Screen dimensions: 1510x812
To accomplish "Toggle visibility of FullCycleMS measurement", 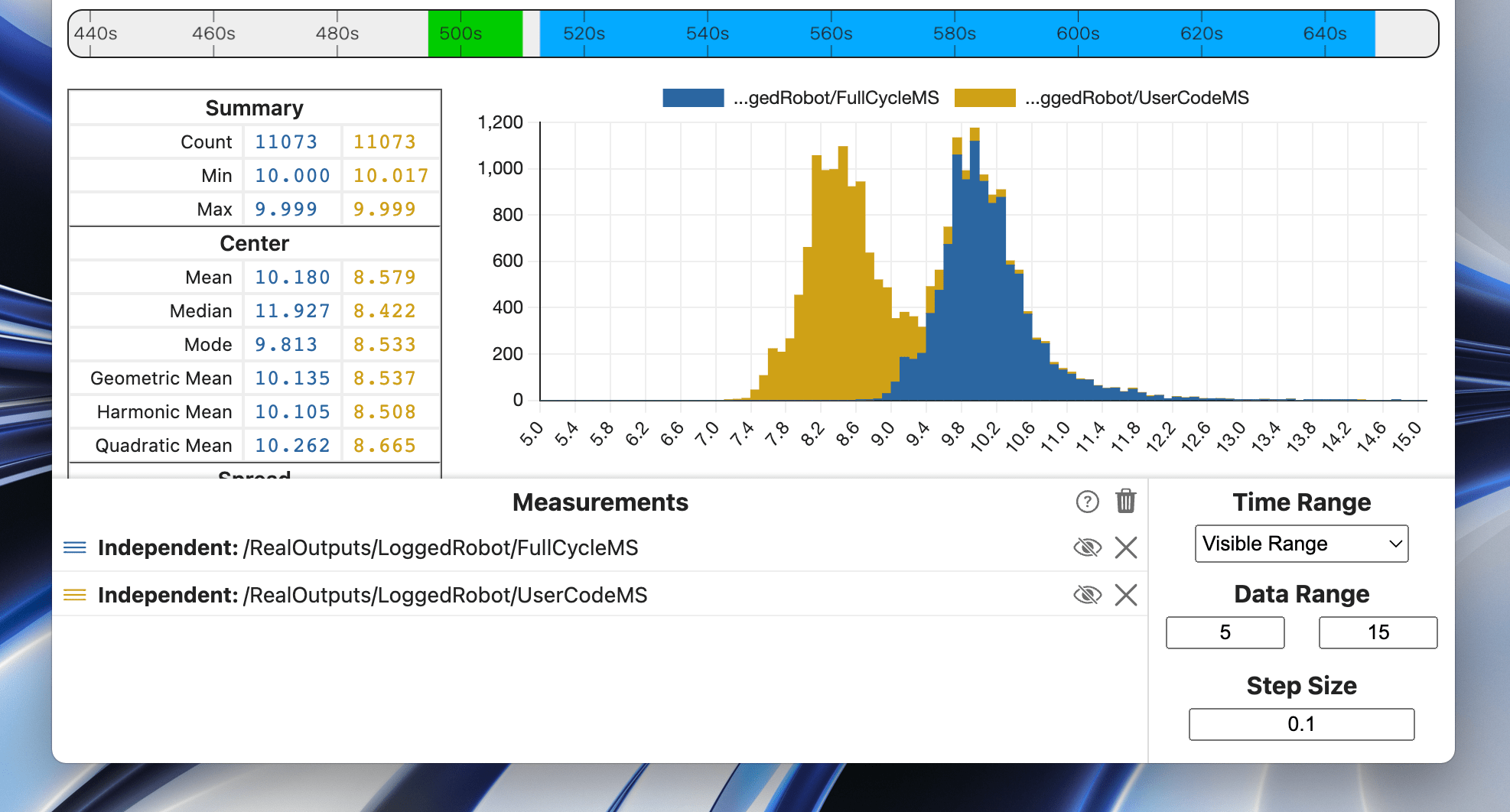I will (1087, 547).
